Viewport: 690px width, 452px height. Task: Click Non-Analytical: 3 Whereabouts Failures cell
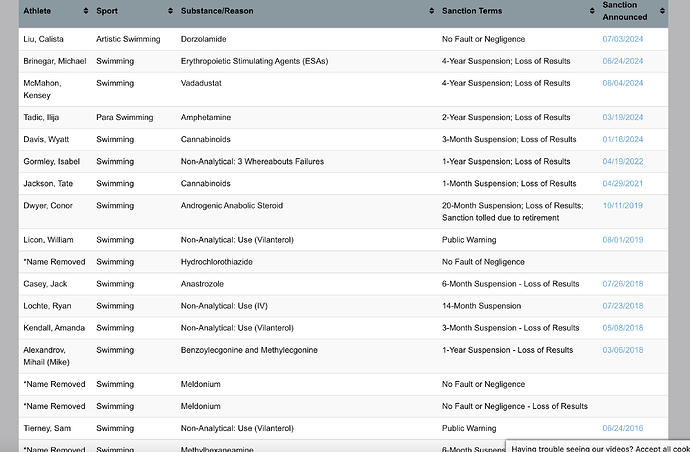[x=252, y=162]
